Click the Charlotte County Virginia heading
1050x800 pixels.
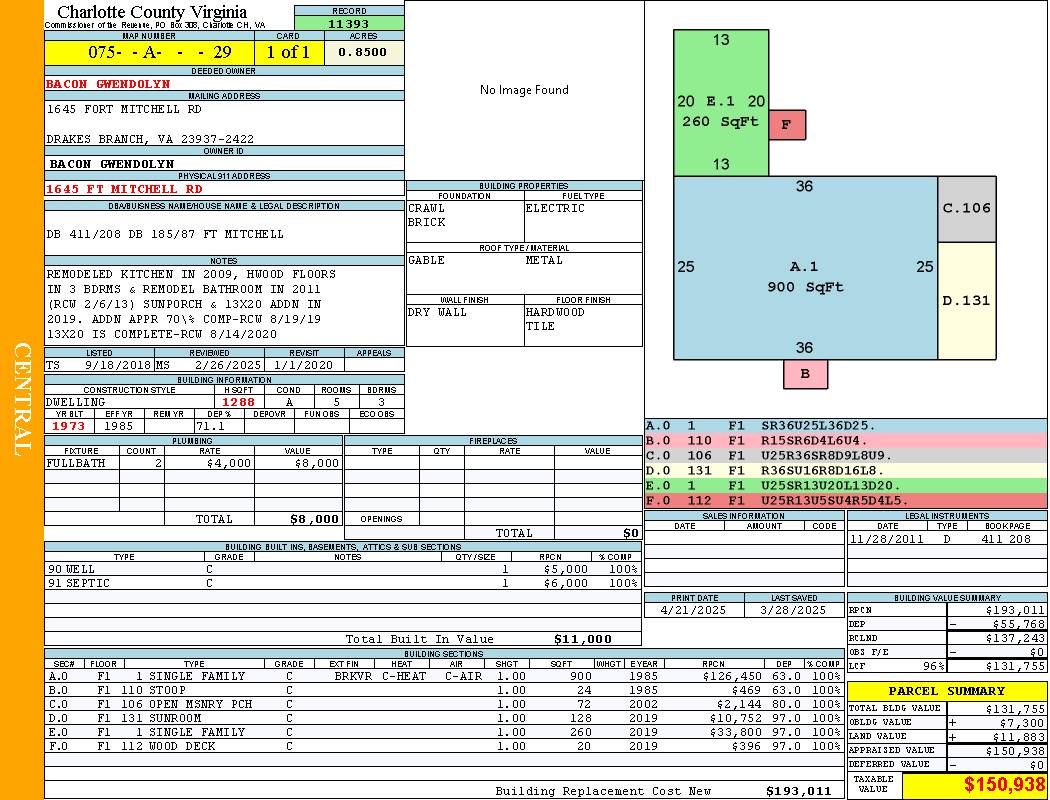[x=152, y=12]
